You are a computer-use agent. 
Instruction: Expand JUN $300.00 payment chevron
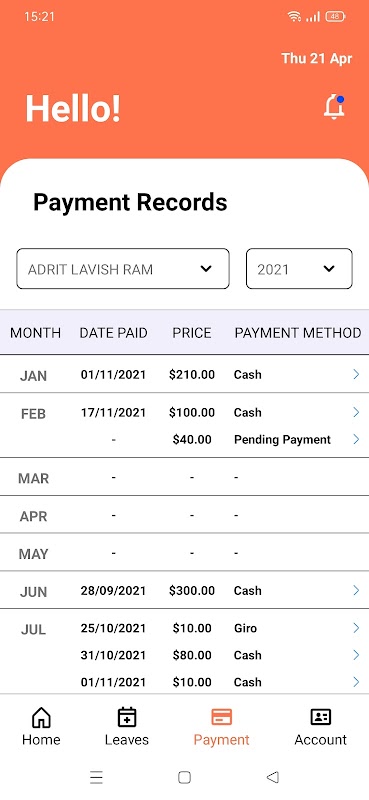[x=356, y=590]
